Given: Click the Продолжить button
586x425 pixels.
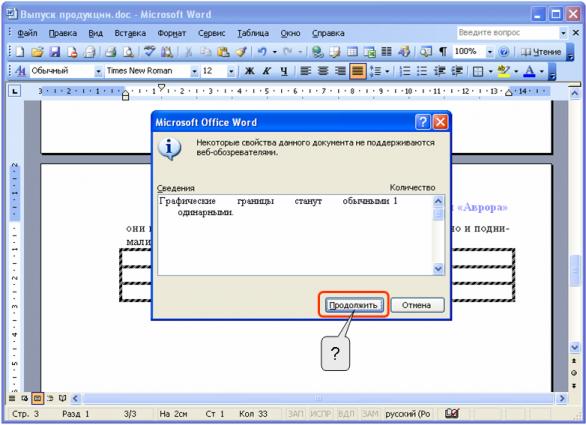Looking at the screenshot, I should 354,305.
